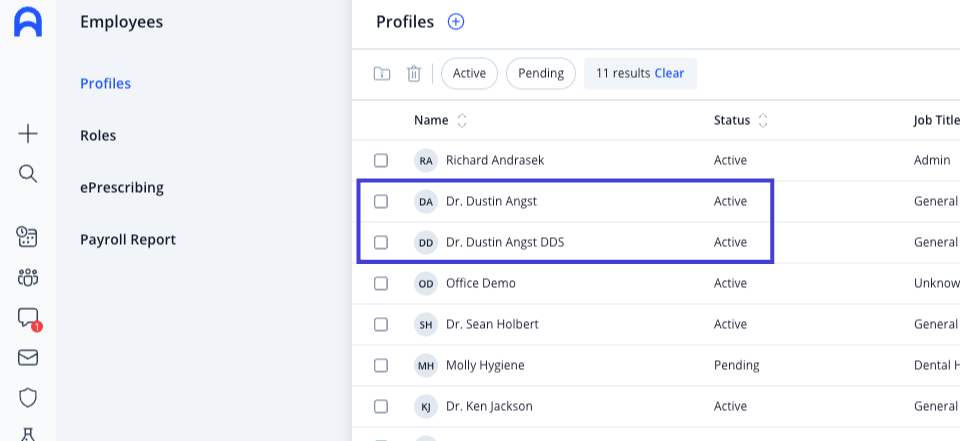This screenshot has width=960, height=441.
Task: Click the Employees section heading
Action: click(121, 23)
